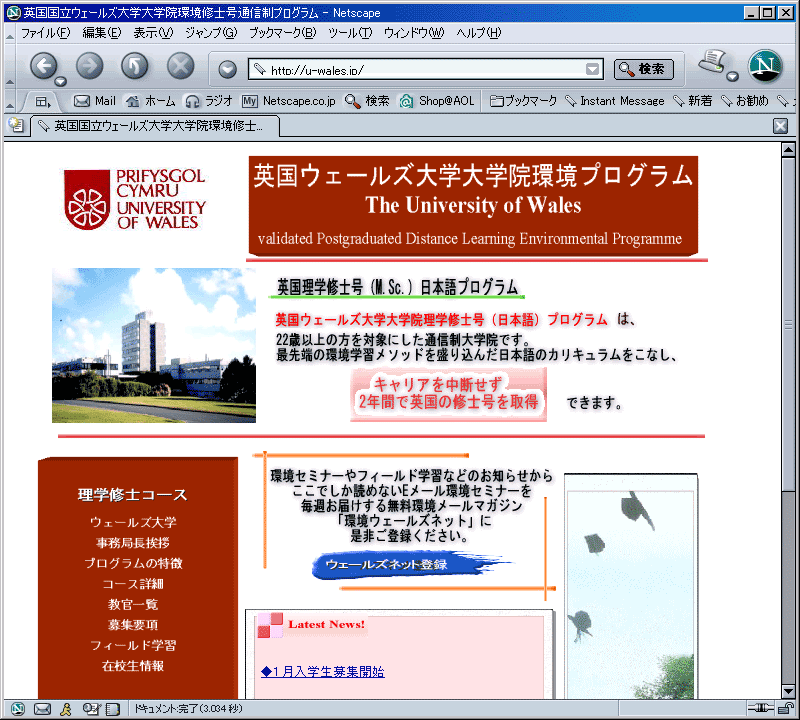Click the campus building photo
The image size is (800, 720).
pos(154,345)
